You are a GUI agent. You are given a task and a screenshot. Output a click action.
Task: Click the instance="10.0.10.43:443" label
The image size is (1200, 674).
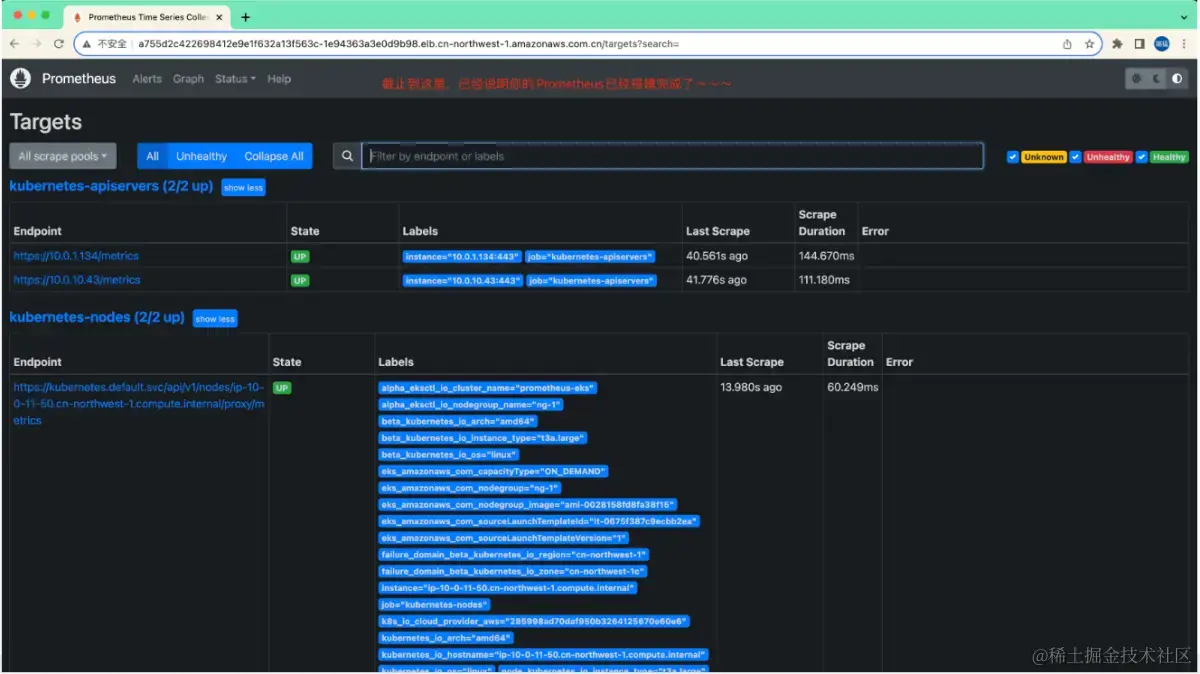tap(462, 281)
